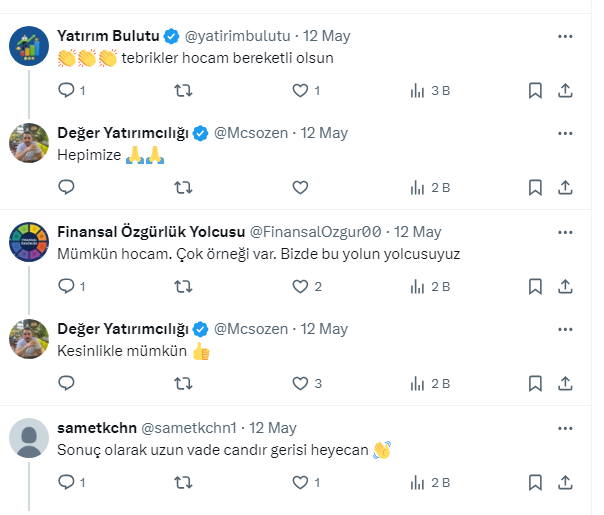Bookmark the 'Kesinlikle mümkün' tweet

click(x=535, y=382)
